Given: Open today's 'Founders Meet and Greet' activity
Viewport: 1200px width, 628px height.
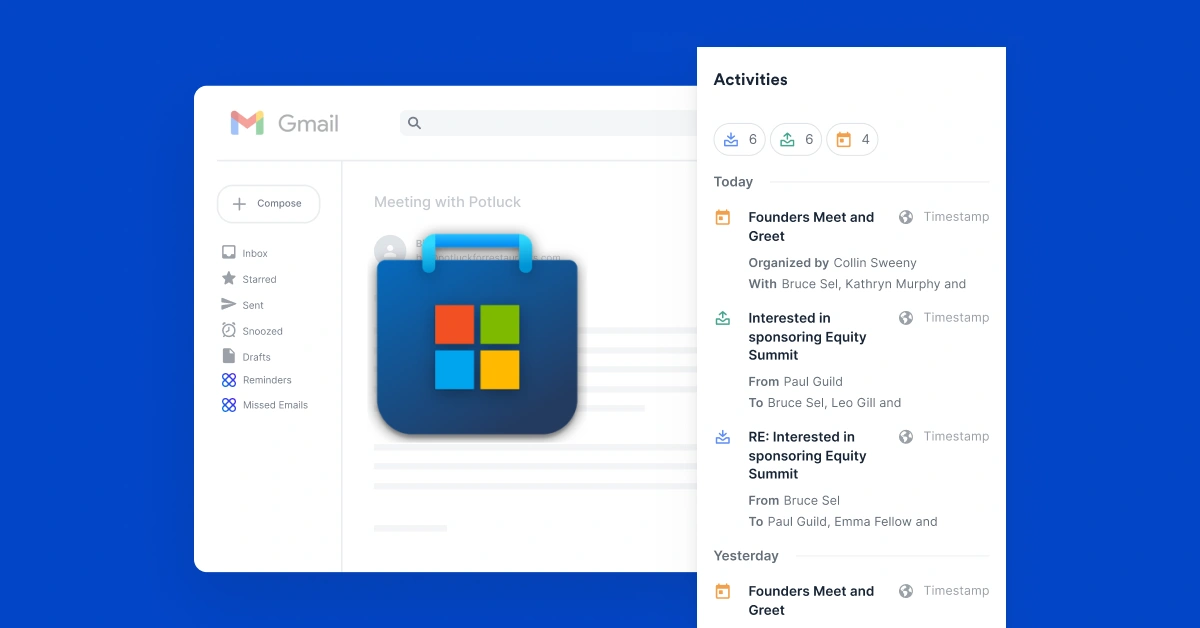Looking at the screenshot, I should coord(811,227).
